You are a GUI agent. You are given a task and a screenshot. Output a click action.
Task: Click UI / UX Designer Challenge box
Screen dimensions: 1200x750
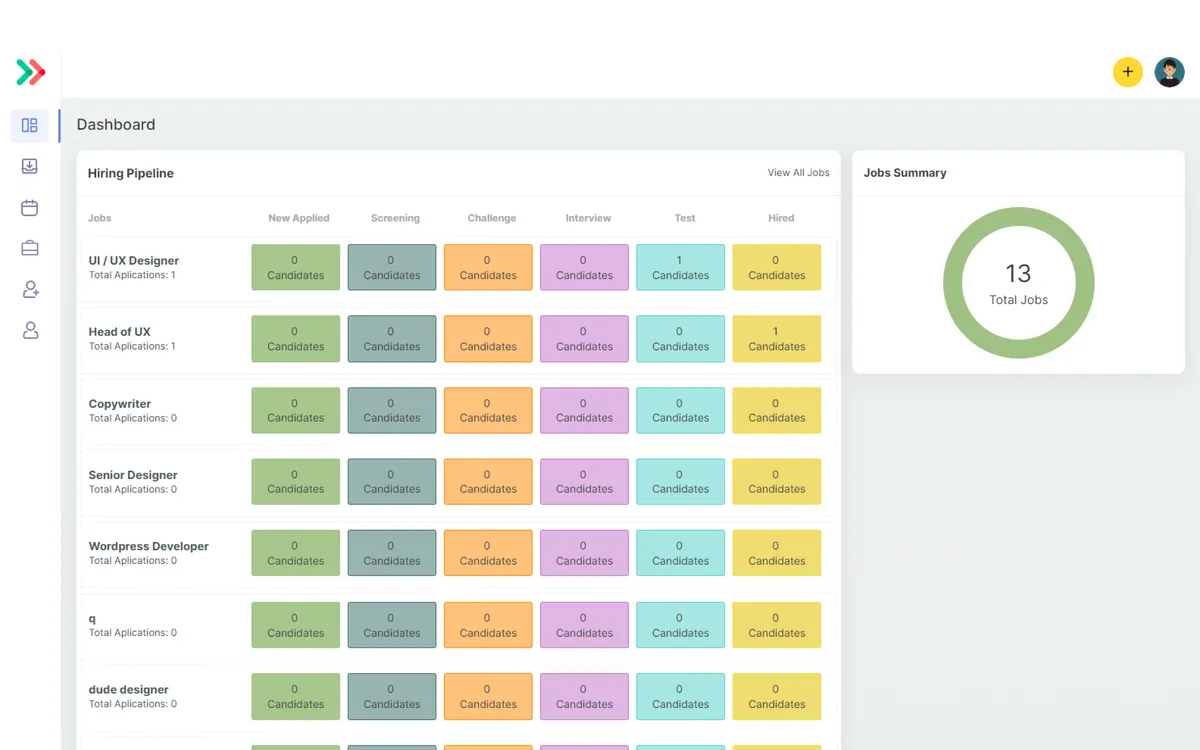point(488,267)
